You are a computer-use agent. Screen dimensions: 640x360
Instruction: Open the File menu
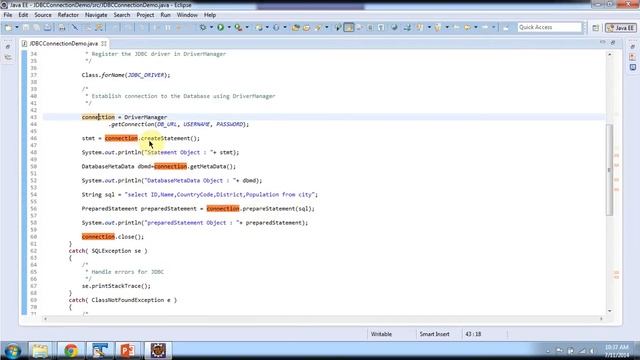click(8, 15)
